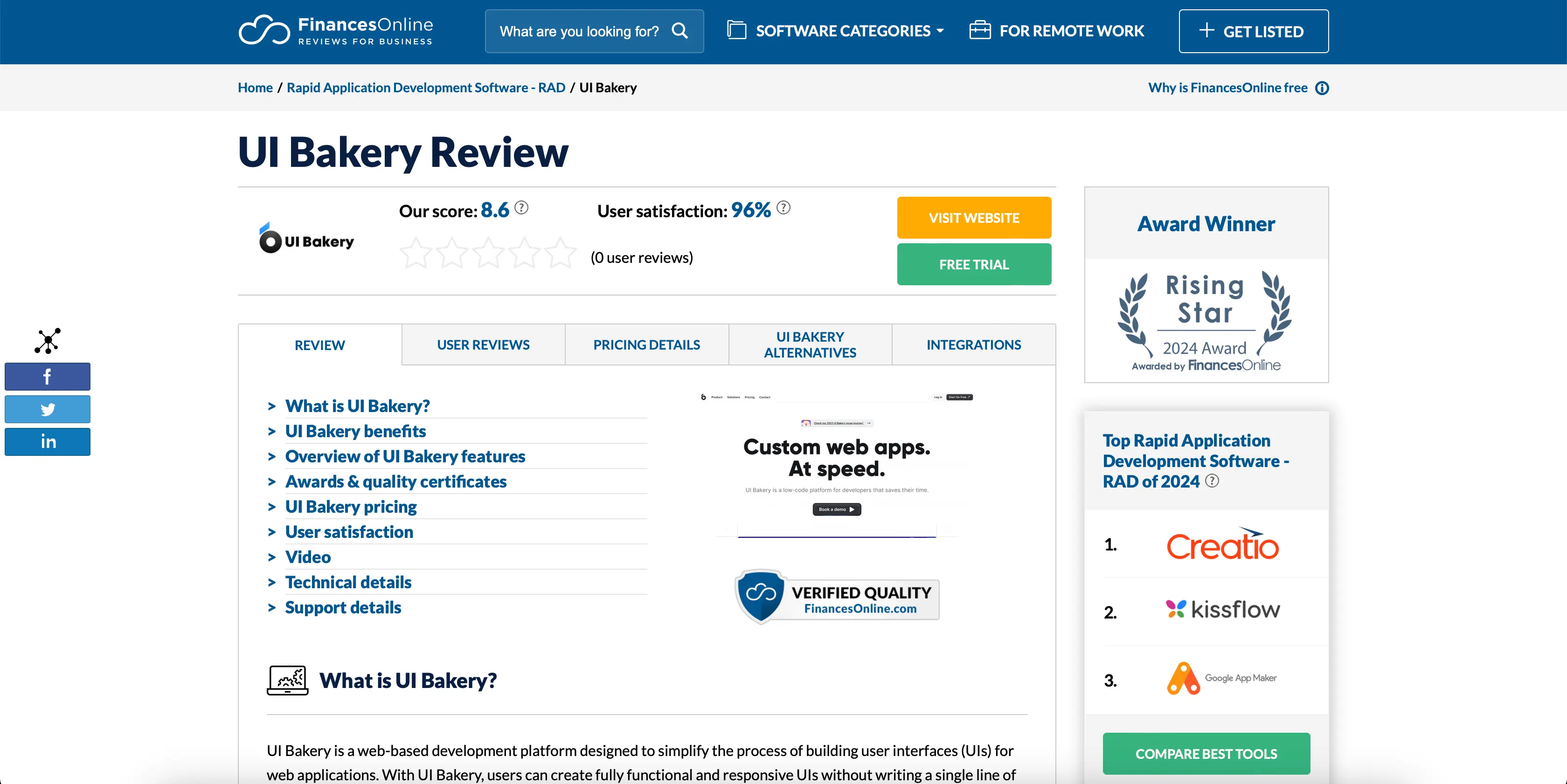Select the Review tab
This screenshot has width=1567, height=784.
tap(320, 345)
